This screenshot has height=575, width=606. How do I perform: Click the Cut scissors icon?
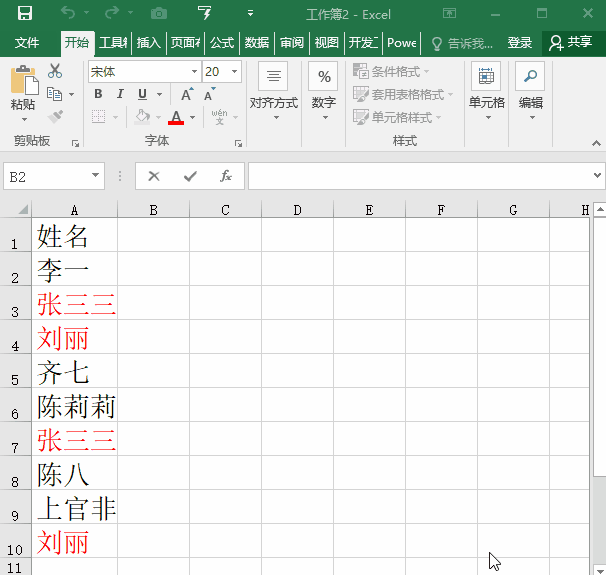click(55, 71)
